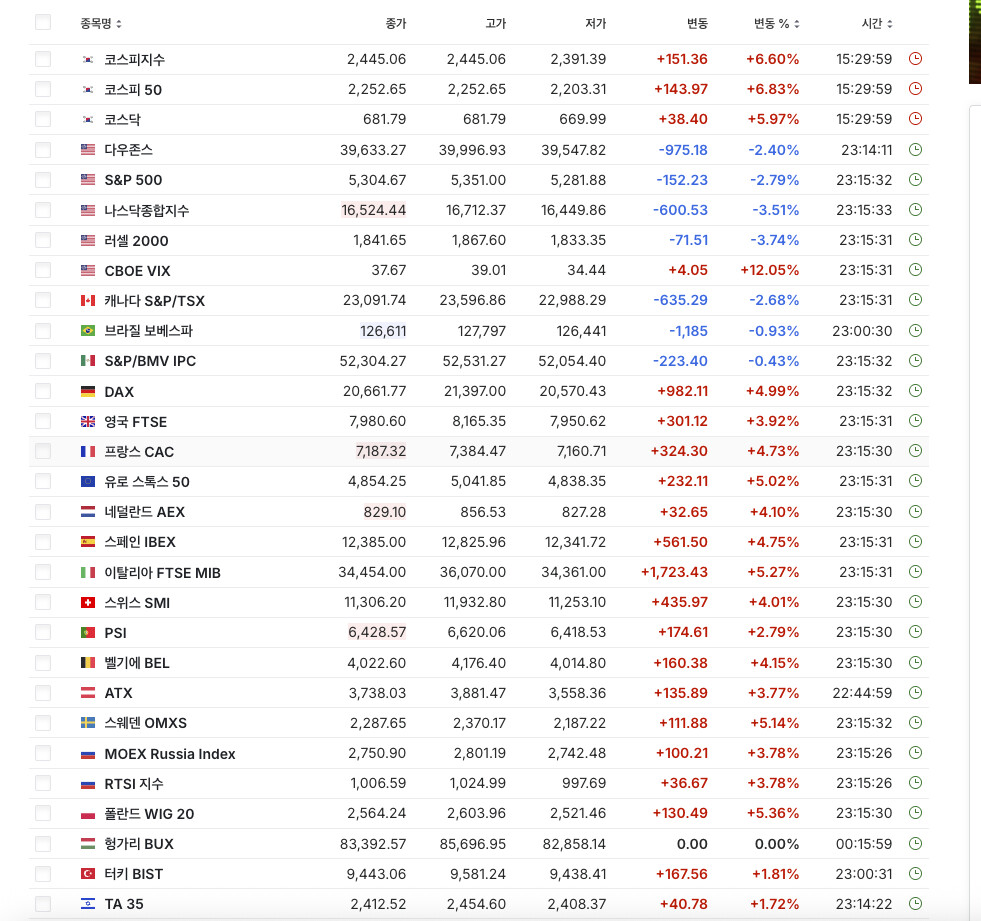Check the box for S&P 500
This screenshot has width=981, height=921.
point(43,180)
